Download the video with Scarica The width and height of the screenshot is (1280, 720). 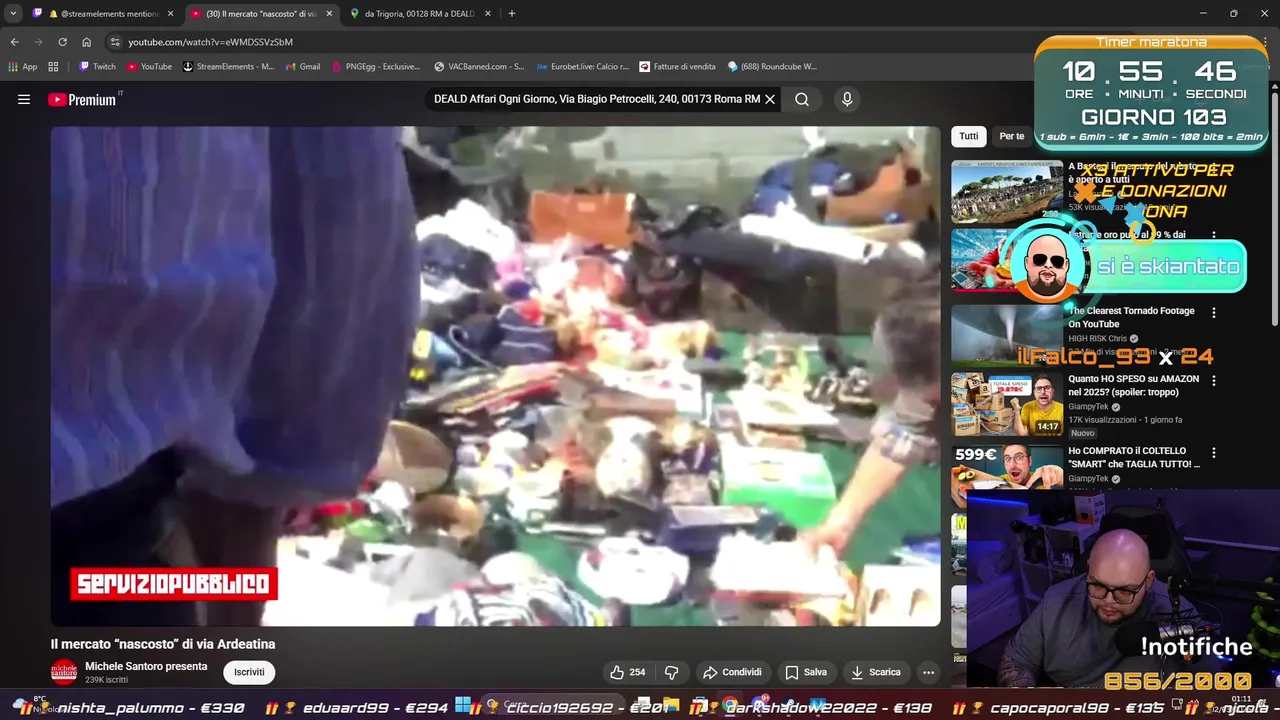[876, 672]
